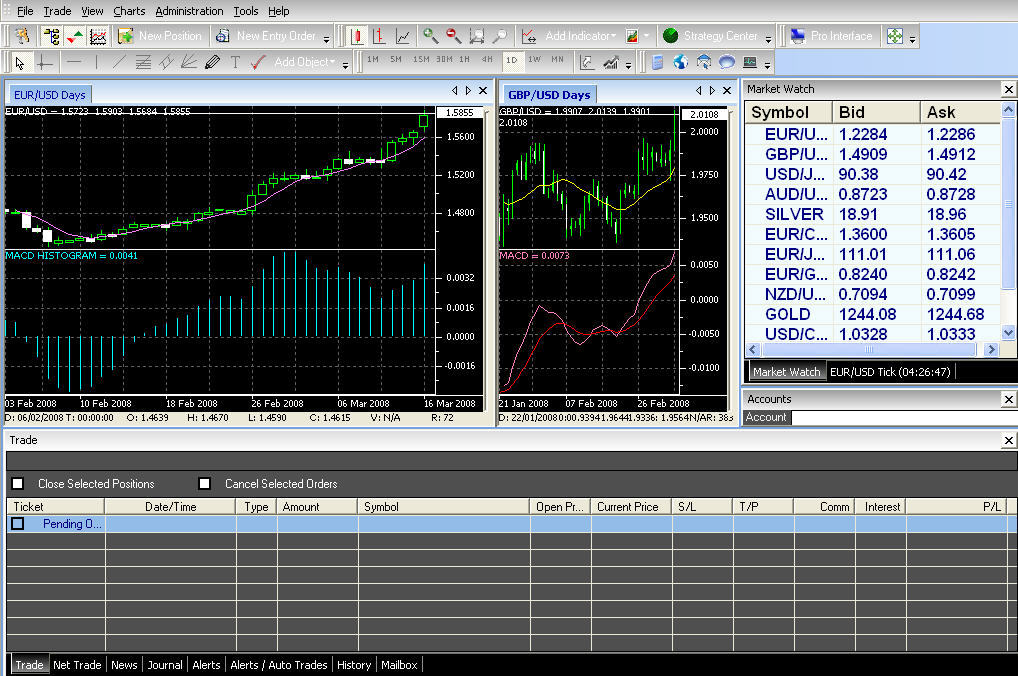1018x676 pixels.
Task: Select the line chart type icon
Action: 403,36
